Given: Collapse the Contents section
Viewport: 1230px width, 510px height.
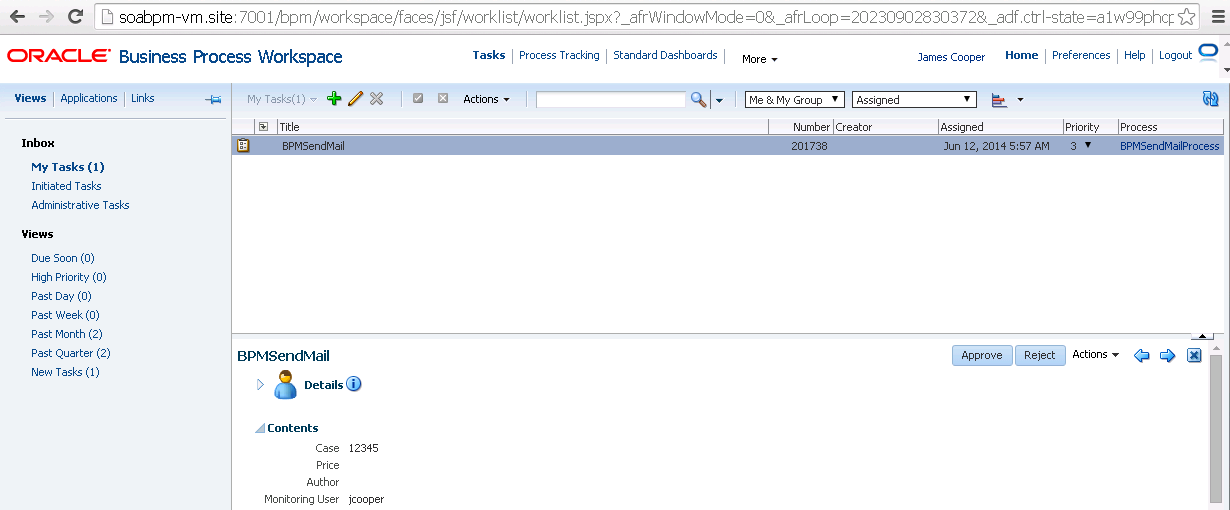Looking at the screenshot, I should tap(260, 428).
